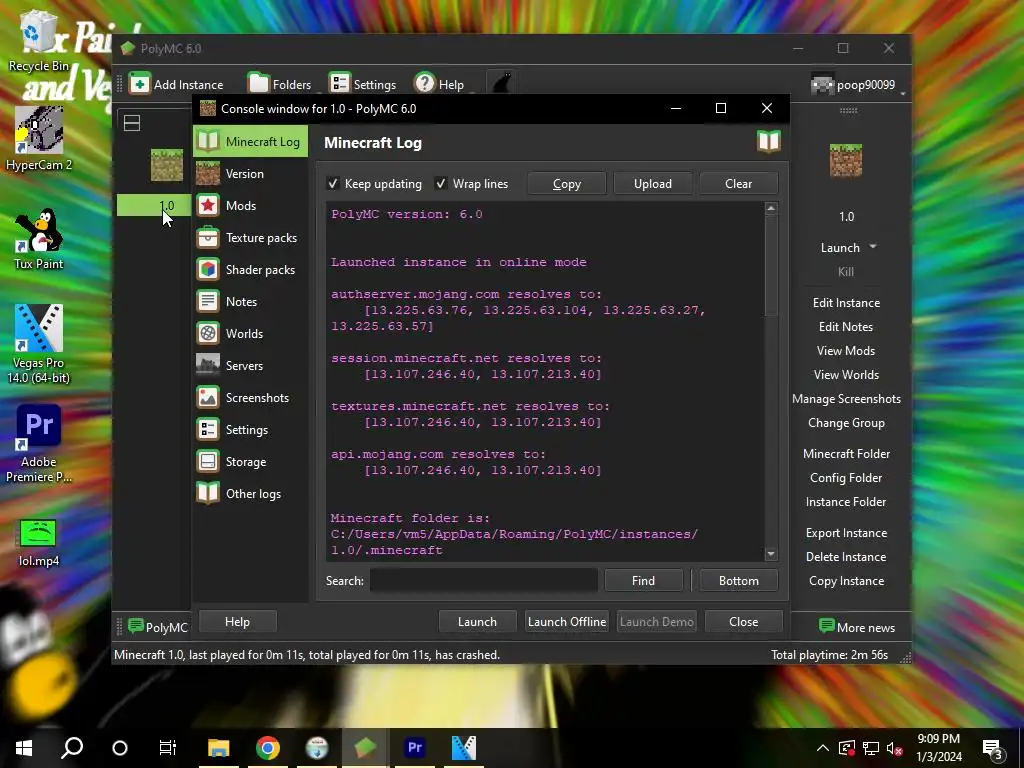Viewport: 1024px width, 768px height.
Task: Open Settings in PolyMC main toolbar
Action: [x=362, y=84]
